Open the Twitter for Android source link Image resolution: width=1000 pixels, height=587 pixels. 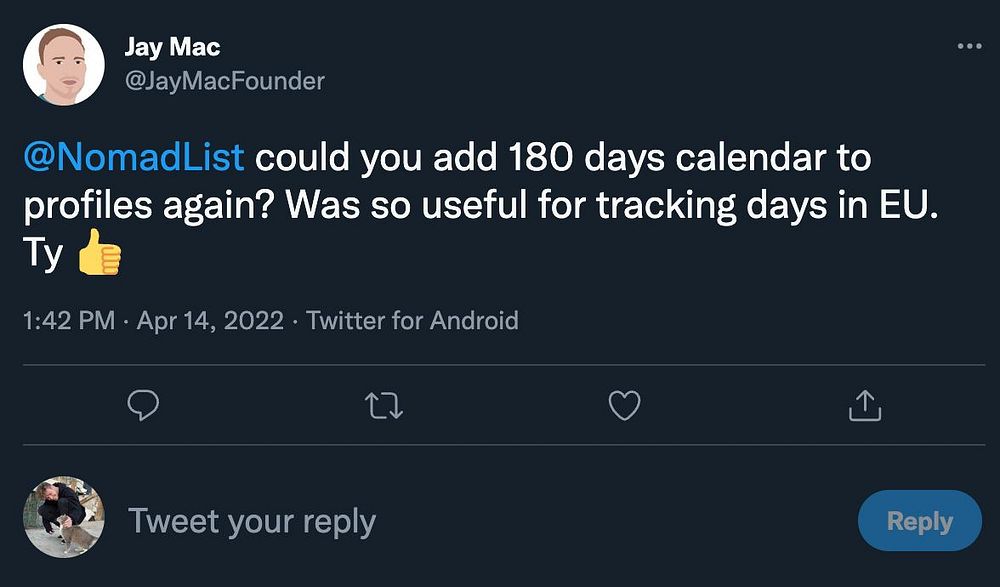412,321
